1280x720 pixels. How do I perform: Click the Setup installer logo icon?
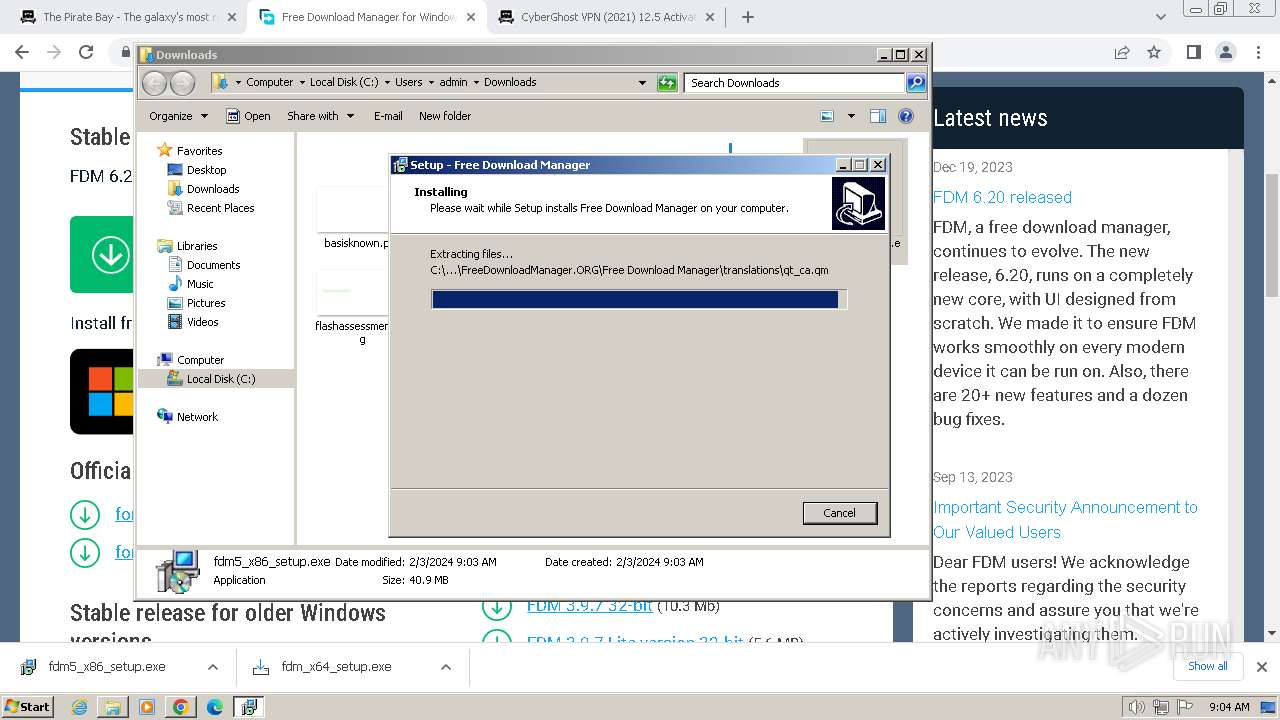click(858, 203)
